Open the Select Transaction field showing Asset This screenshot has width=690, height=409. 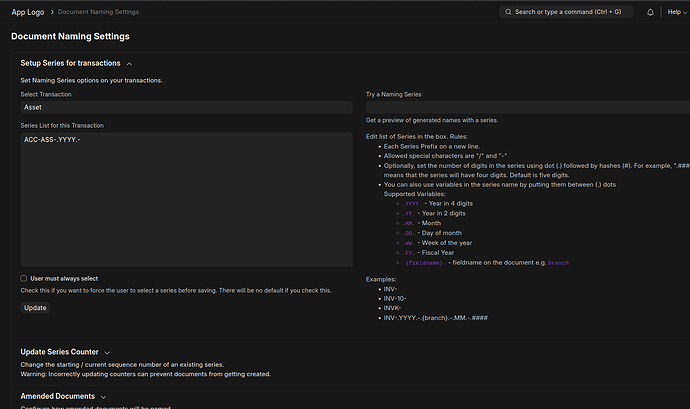tap(187, 107)
